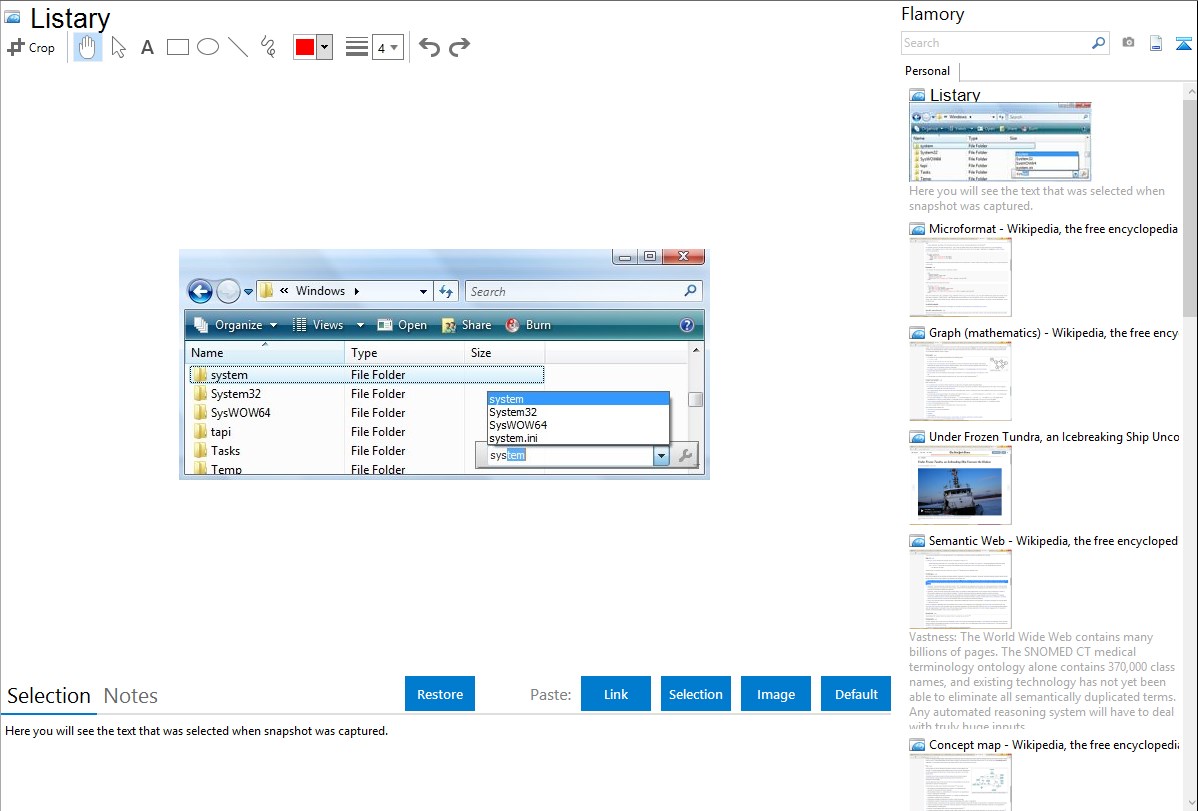Click the scroll down arrow of snapshot list
Viewport: 1198px width, 811px height.
point(1191,803)
